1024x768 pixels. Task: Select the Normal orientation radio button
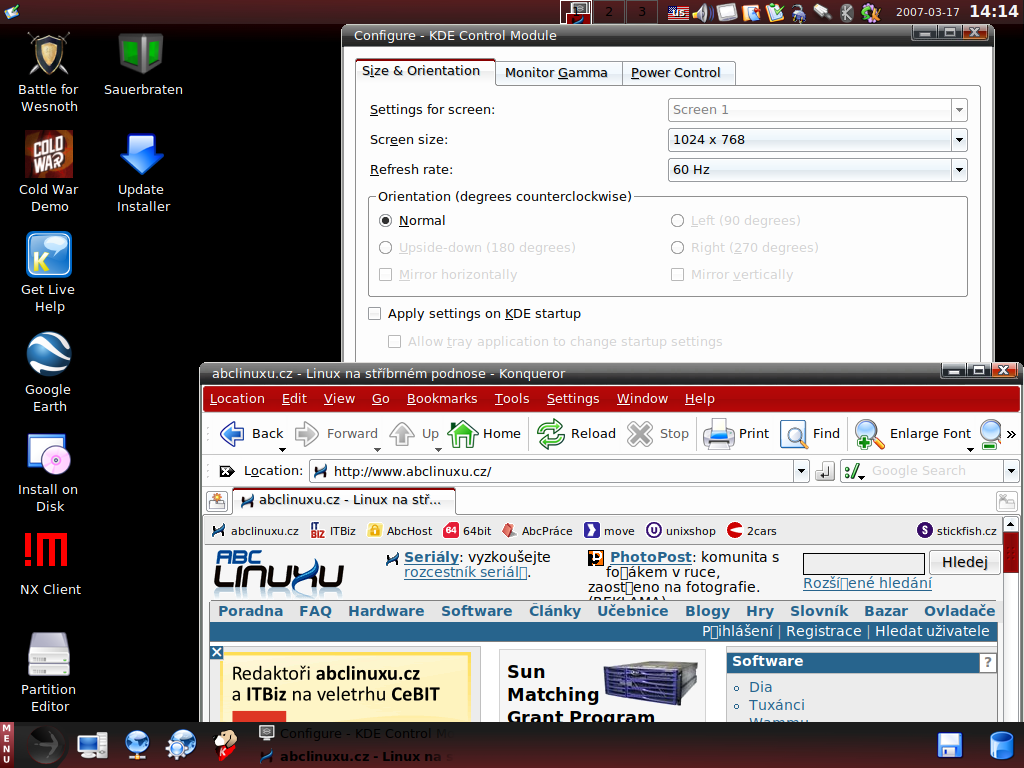[x=385, y=221]
